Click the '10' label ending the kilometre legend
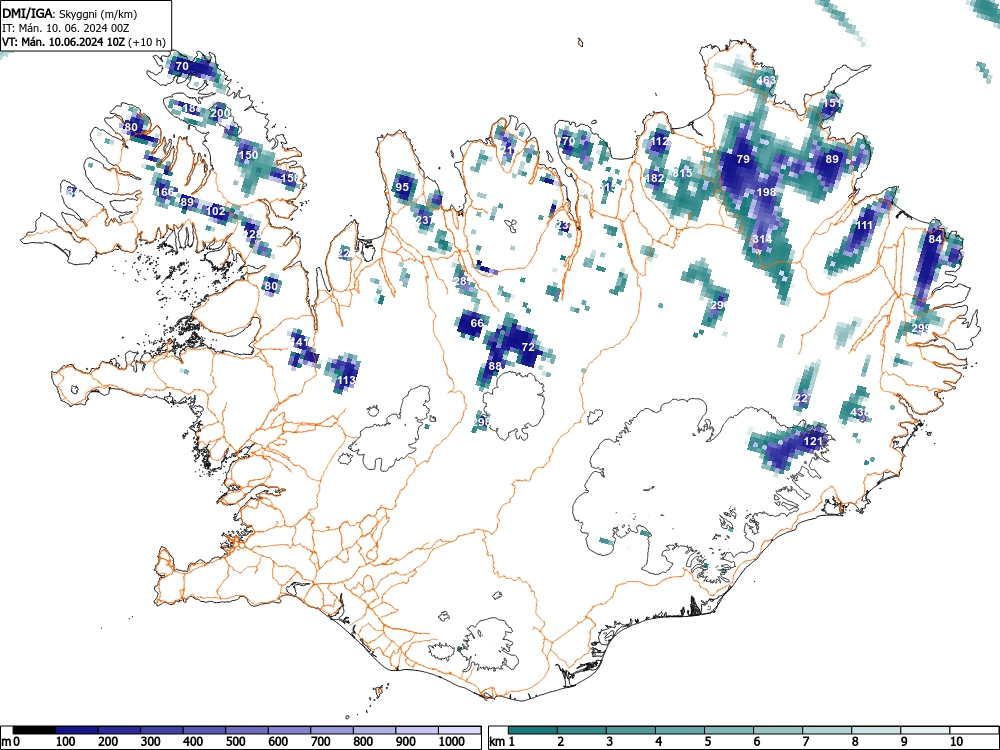This screenshot has width=1000, height=750. click(957, 742)
